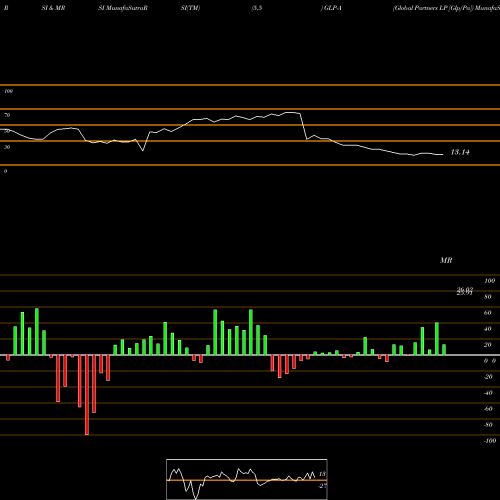Click the 'Global Partners LP (Glp/Pa)' title

[x=433, y=8]
